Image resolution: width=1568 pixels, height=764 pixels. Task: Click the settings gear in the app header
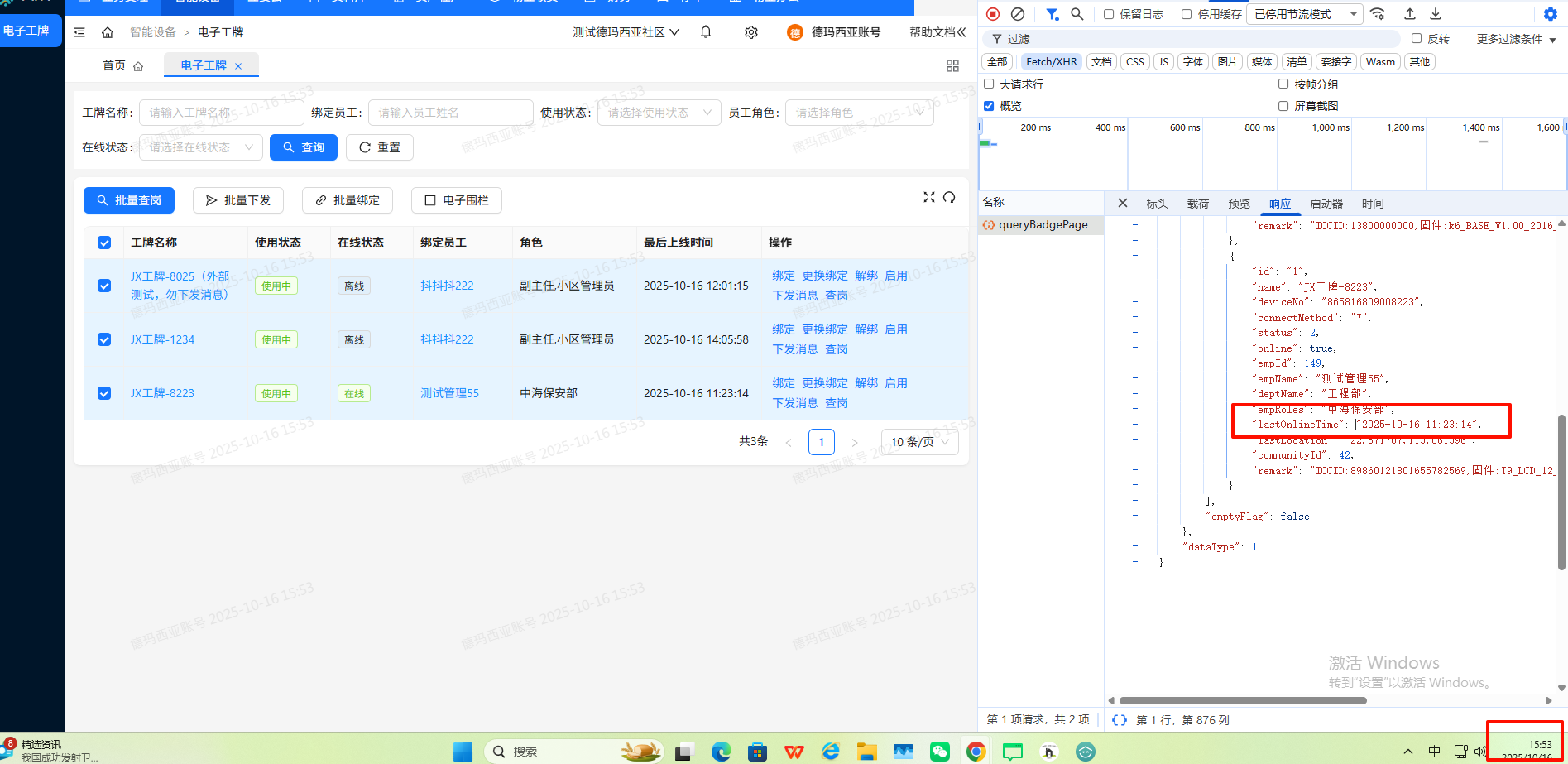click(750, 31)
